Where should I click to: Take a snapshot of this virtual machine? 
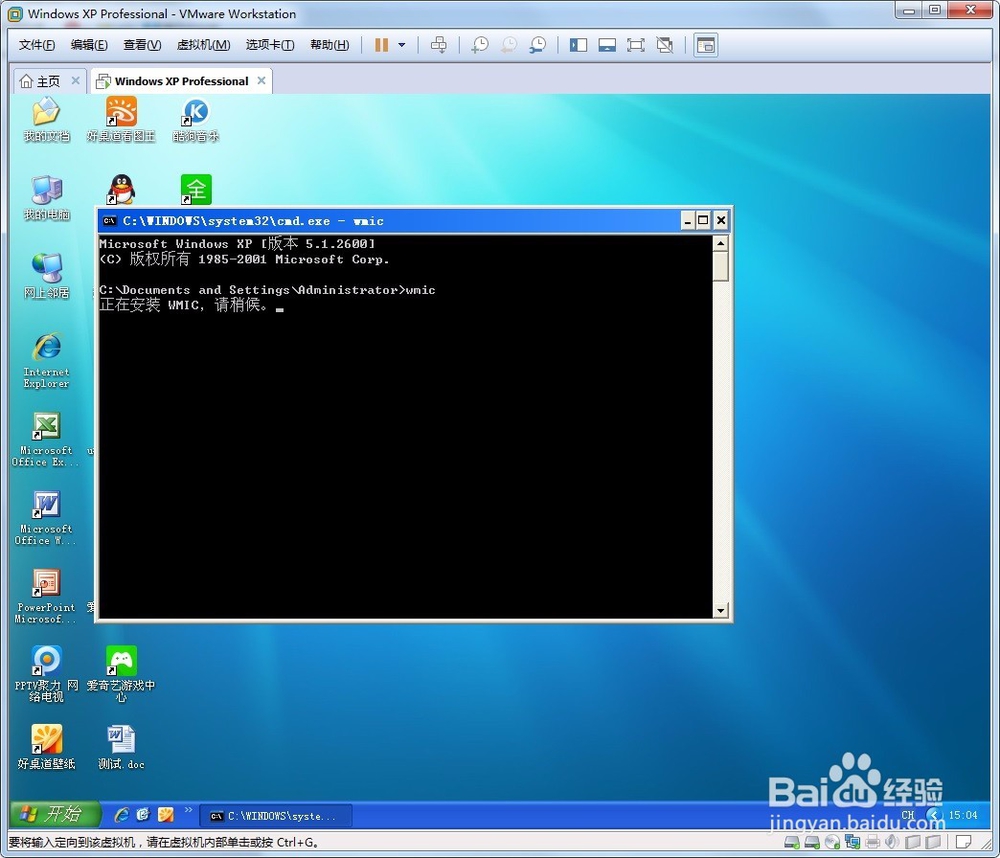480,45
